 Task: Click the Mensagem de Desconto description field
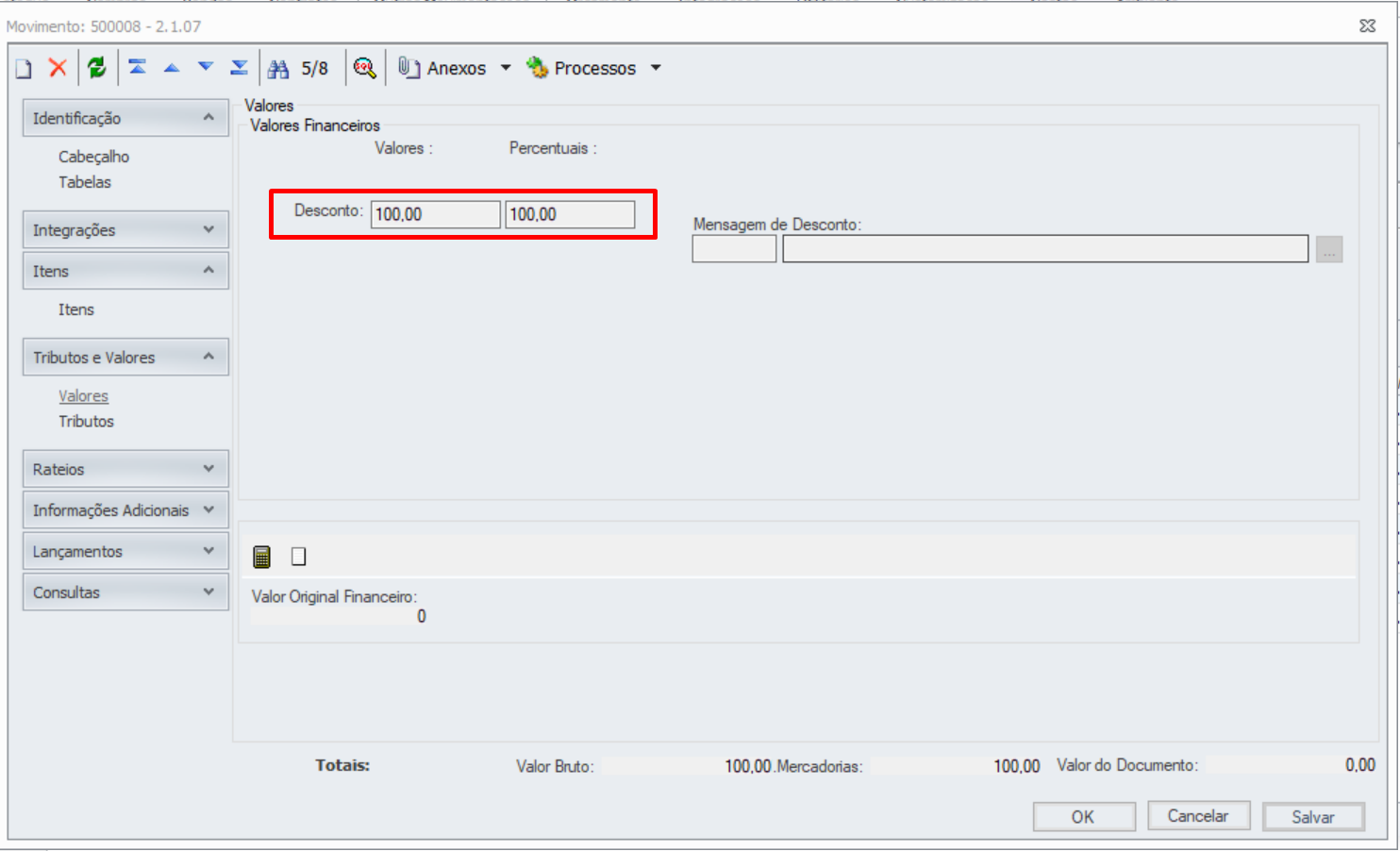[x=1045, y=249]
